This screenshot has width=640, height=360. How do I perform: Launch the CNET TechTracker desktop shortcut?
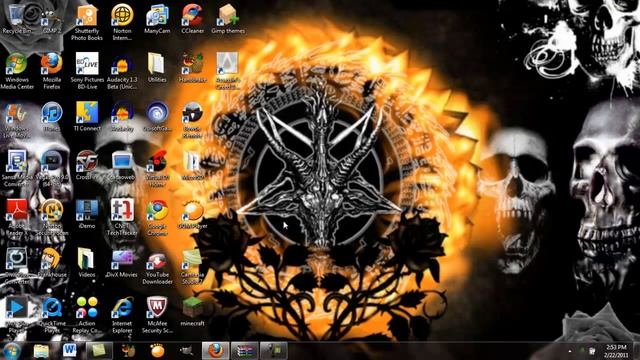pos(122,217)
